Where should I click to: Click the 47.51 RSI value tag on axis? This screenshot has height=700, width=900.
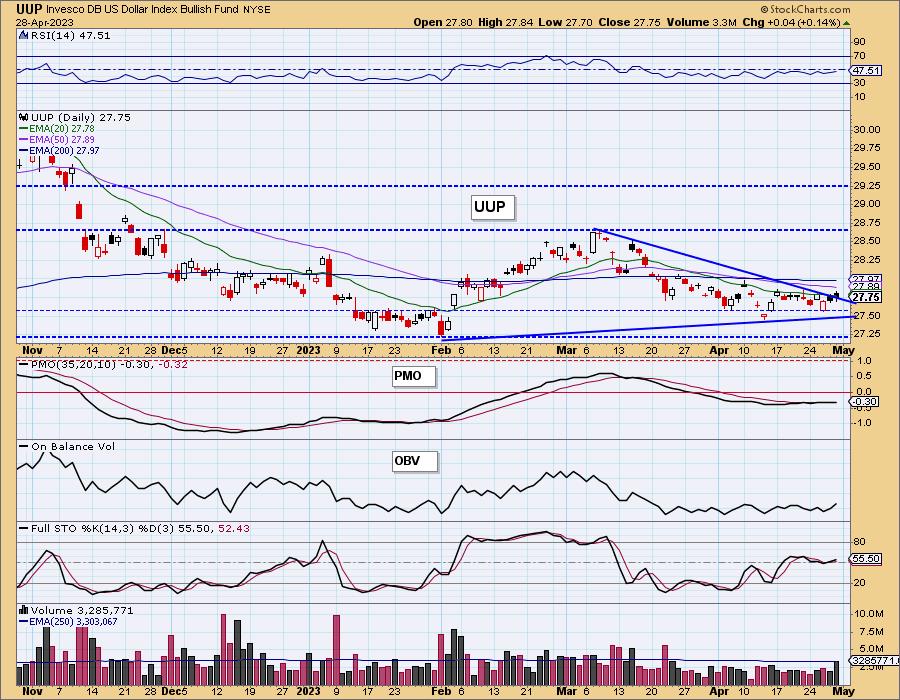(866, 71)
